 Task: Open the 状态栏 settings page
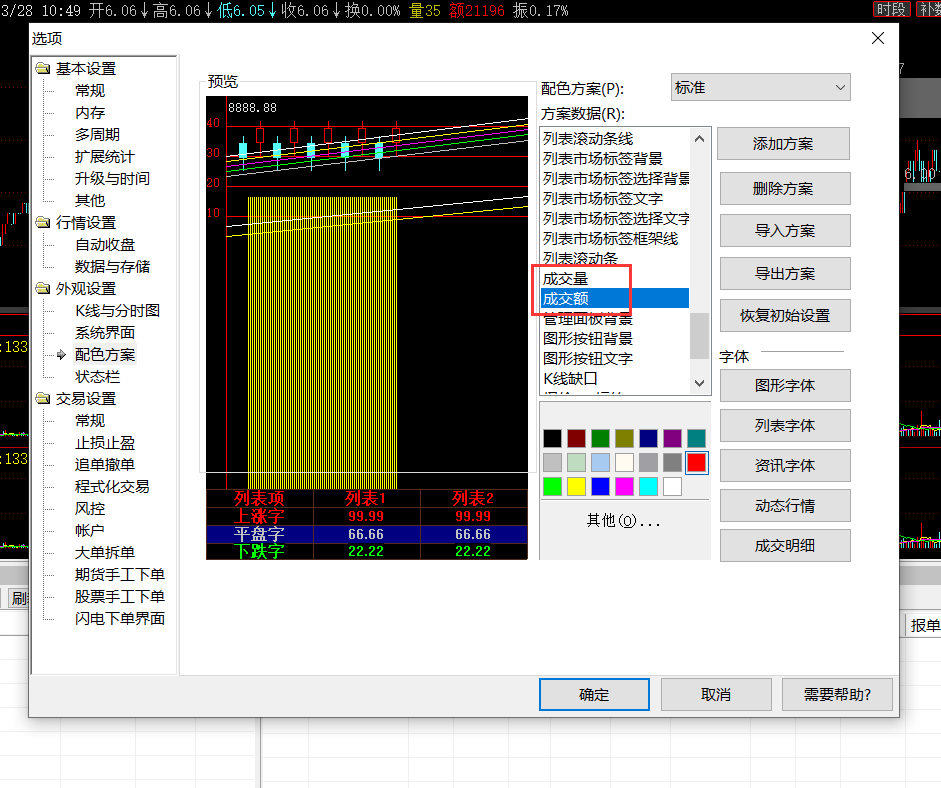[x=97, y=377]
